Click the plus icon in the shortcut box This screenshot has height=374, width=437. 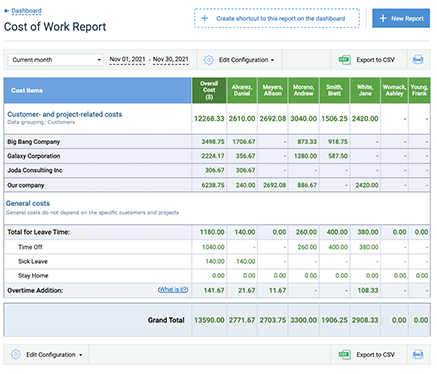coord(205,18)
